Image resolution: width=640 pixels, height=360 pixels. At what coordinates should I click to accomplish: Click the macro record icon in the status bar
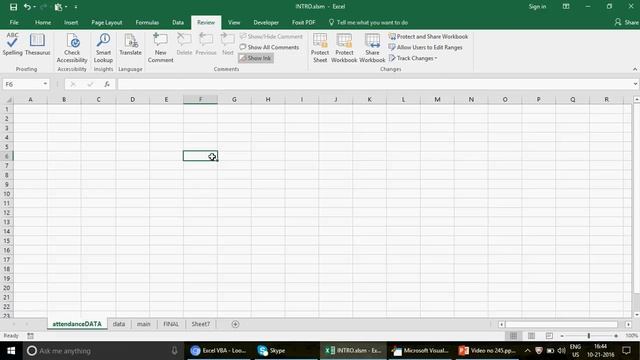click(30, 336)
